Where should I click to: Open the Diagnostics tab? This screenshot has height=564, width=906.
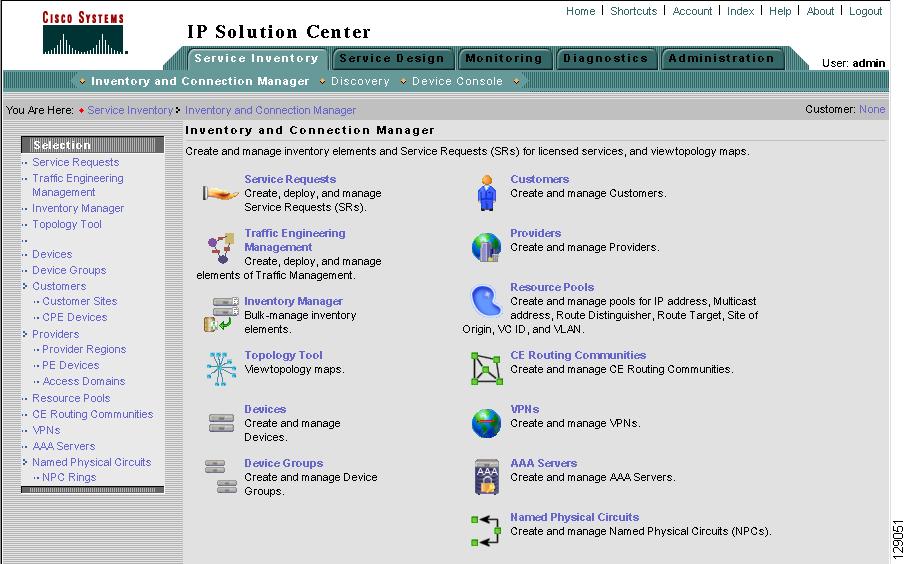coord(605,58)
